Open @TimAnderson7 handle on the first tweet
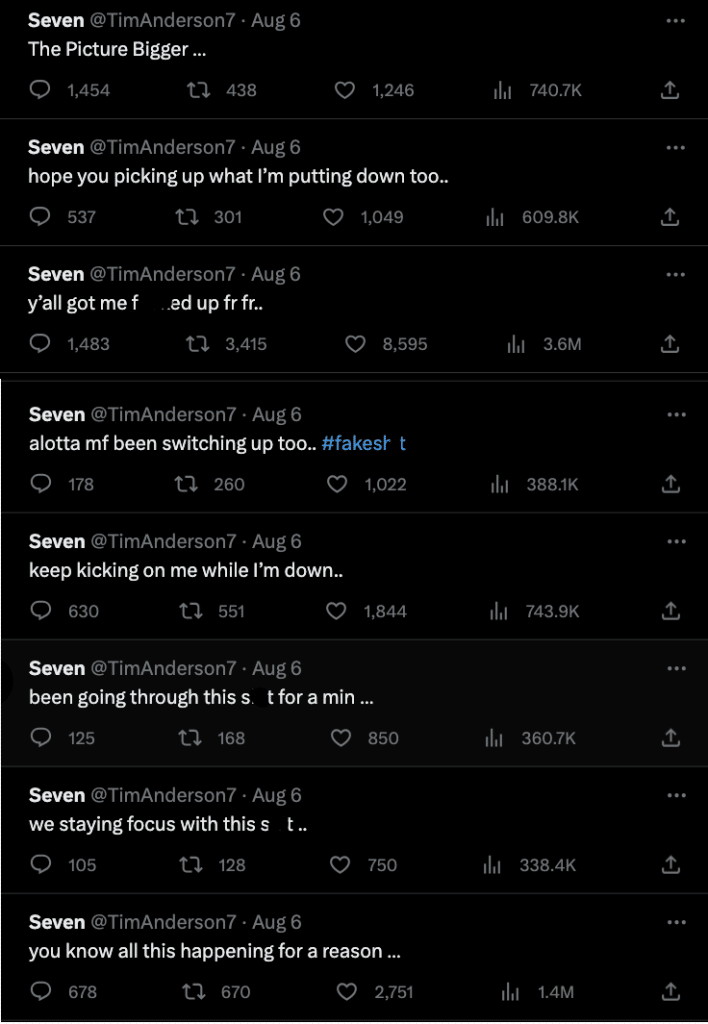708x1024 pixels. pyautogui.click(x=162, y=20)
